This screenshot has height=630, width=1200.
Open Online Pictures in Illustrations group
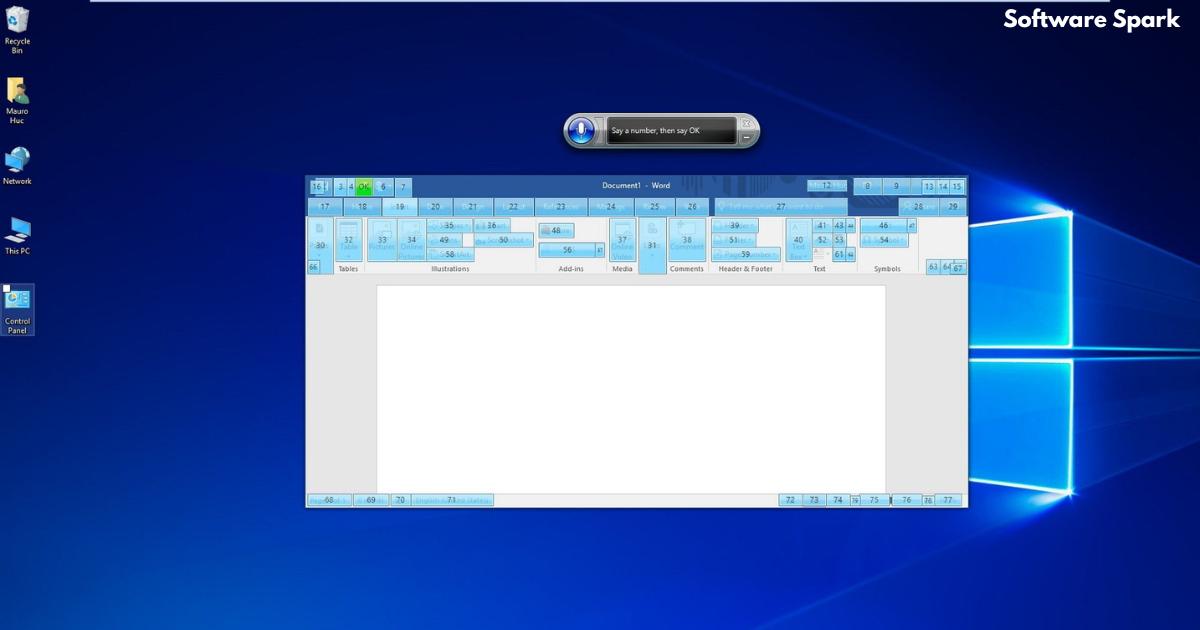pyautogui.click(x=411, y=240)
